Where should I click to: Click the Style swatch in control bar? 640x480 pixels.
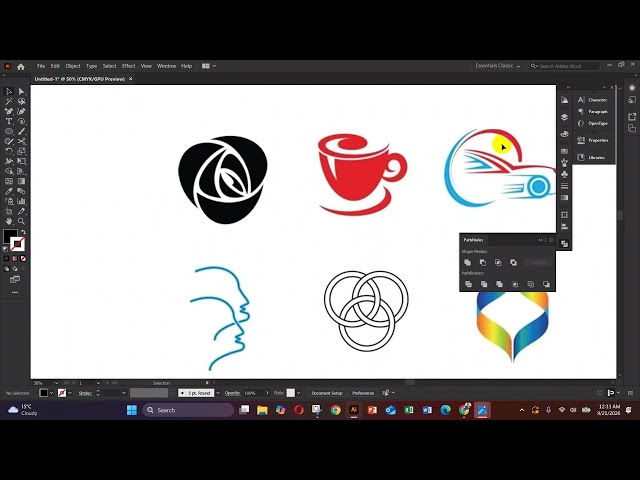click(291, 393)
